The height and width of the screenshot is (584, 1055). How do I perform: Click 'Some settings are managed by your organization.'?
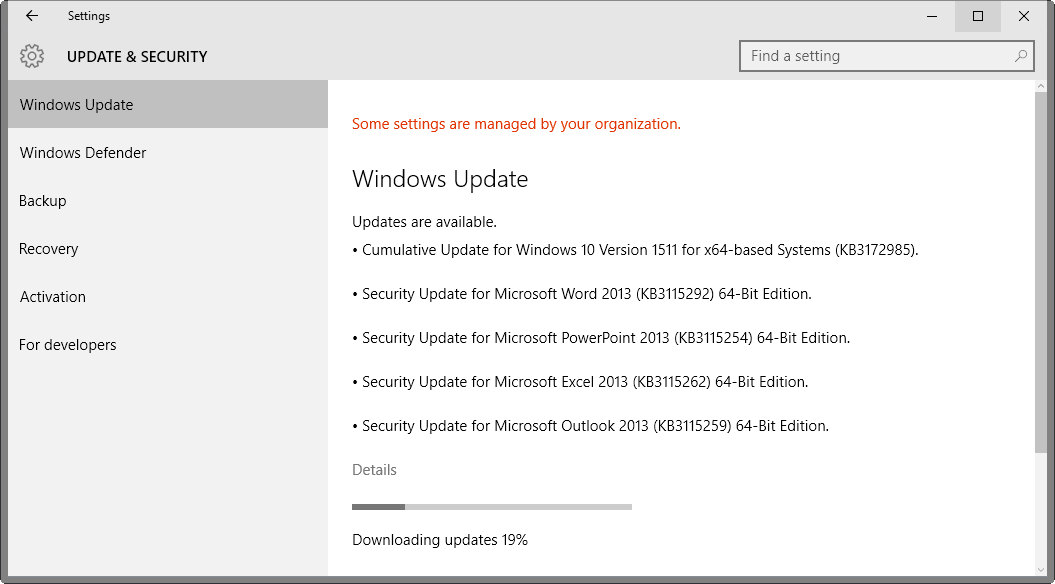[x=516, y=124]
